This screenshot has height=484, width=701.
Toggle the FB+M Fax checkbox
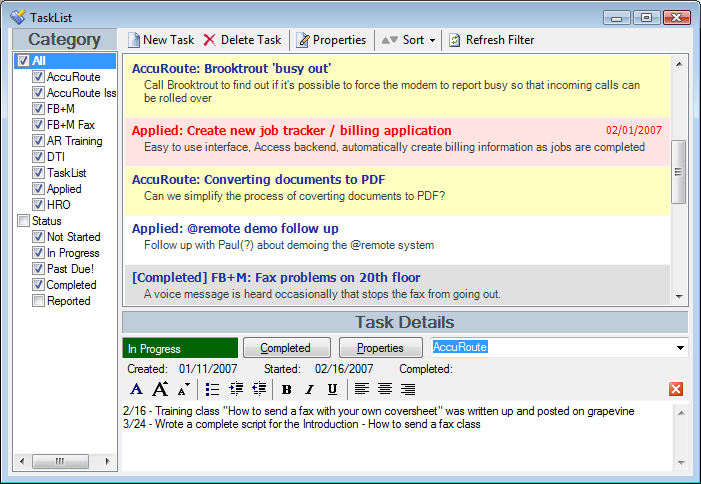38,125
